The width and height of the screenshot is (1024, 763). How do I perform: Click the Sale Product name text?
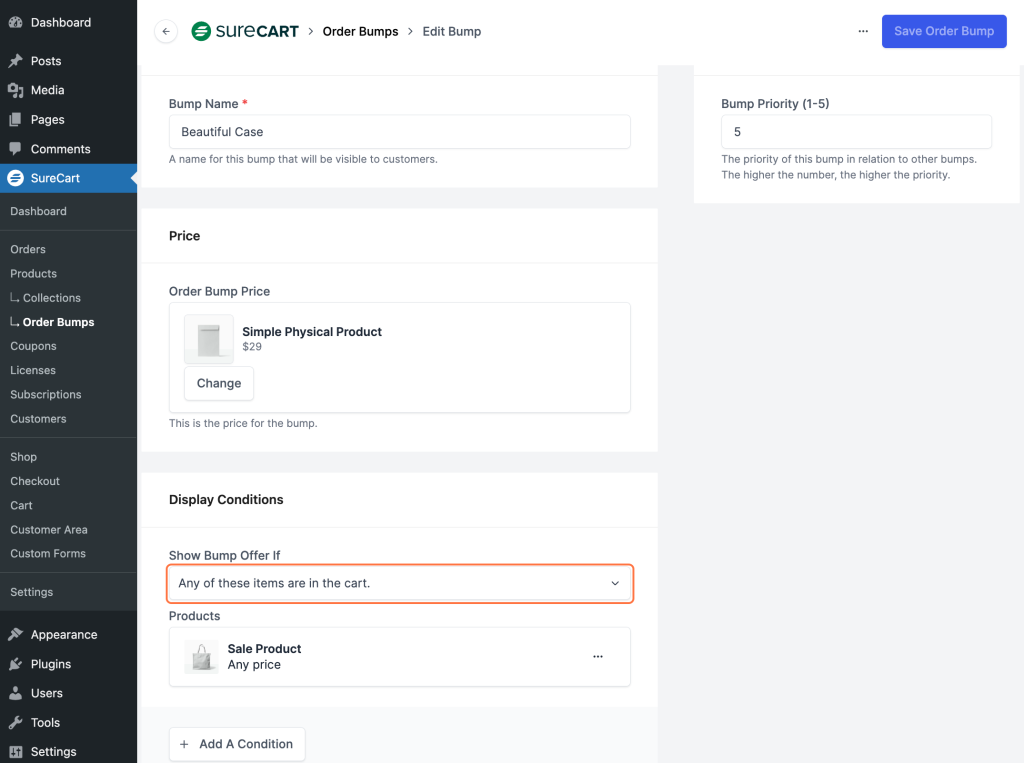[x=264, y=649]
